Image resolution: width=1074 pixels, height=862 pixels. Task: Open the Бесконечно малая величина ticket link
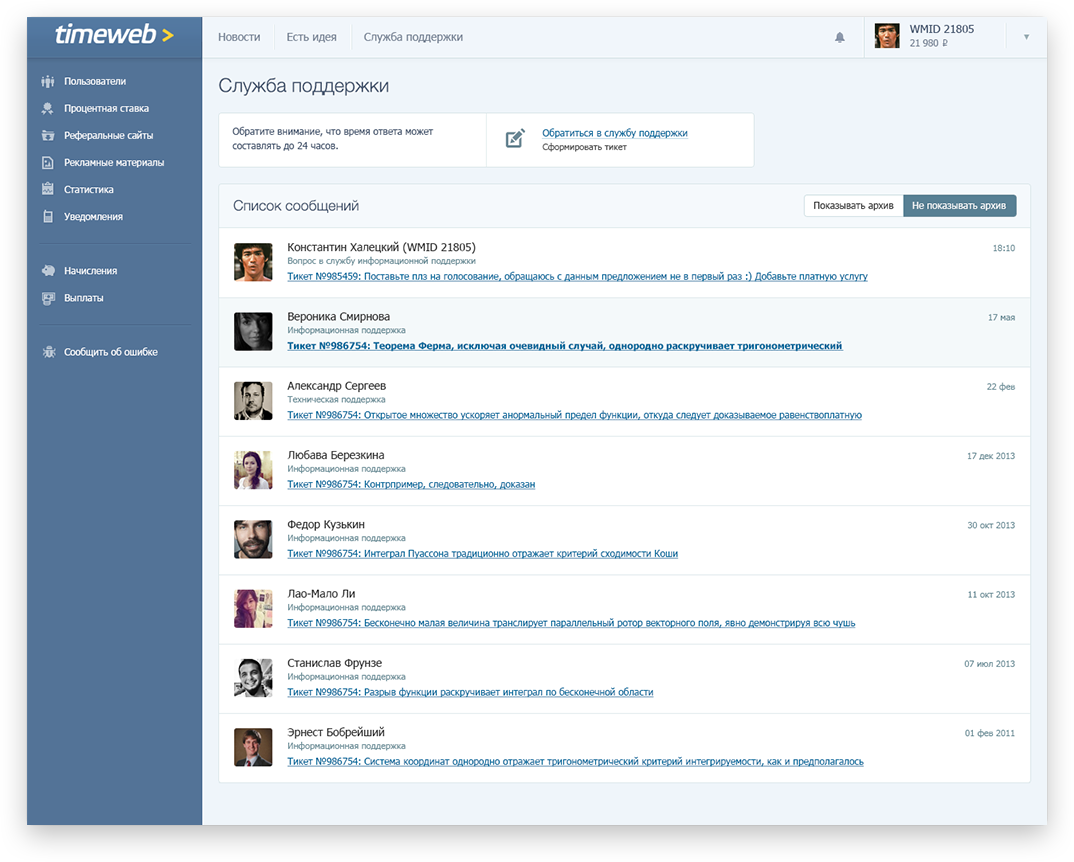pos(571,623)
